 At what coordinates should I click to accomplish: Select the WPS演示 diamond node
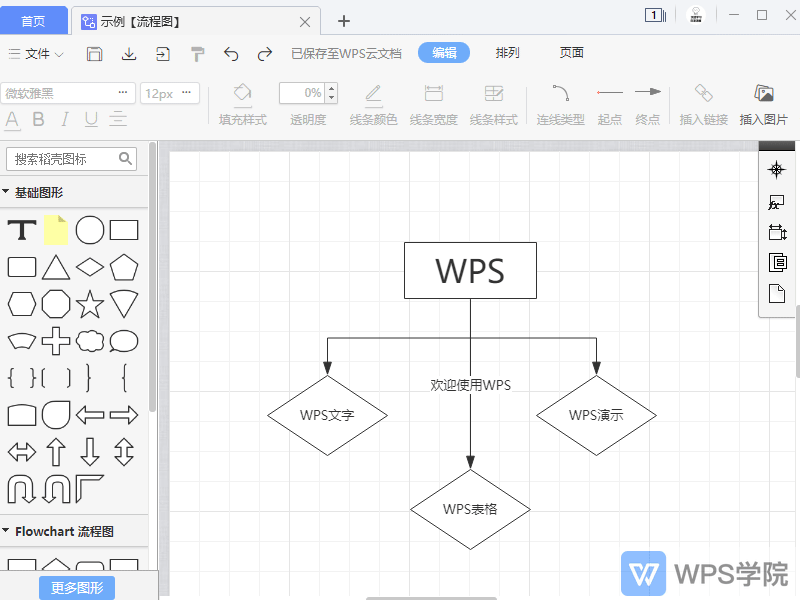[x=596, y=415]
